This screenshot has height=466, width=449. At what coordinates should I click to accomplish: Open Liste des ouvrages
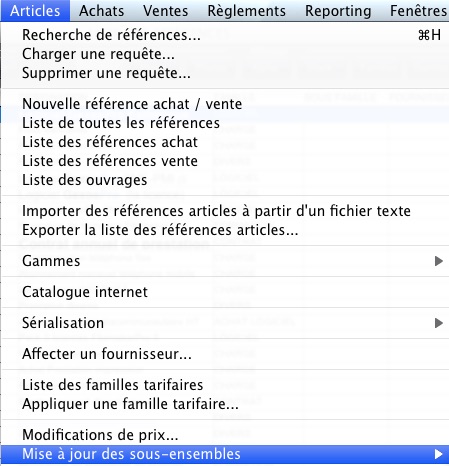point(225,180)
